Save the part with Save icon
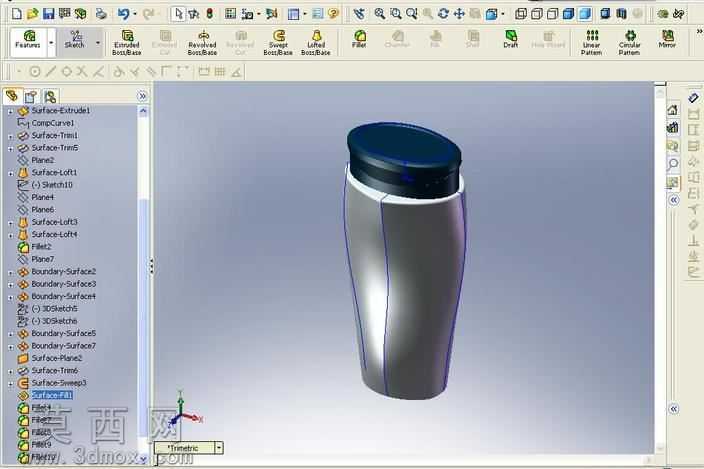The image size is (704, 469). [48, 14]
